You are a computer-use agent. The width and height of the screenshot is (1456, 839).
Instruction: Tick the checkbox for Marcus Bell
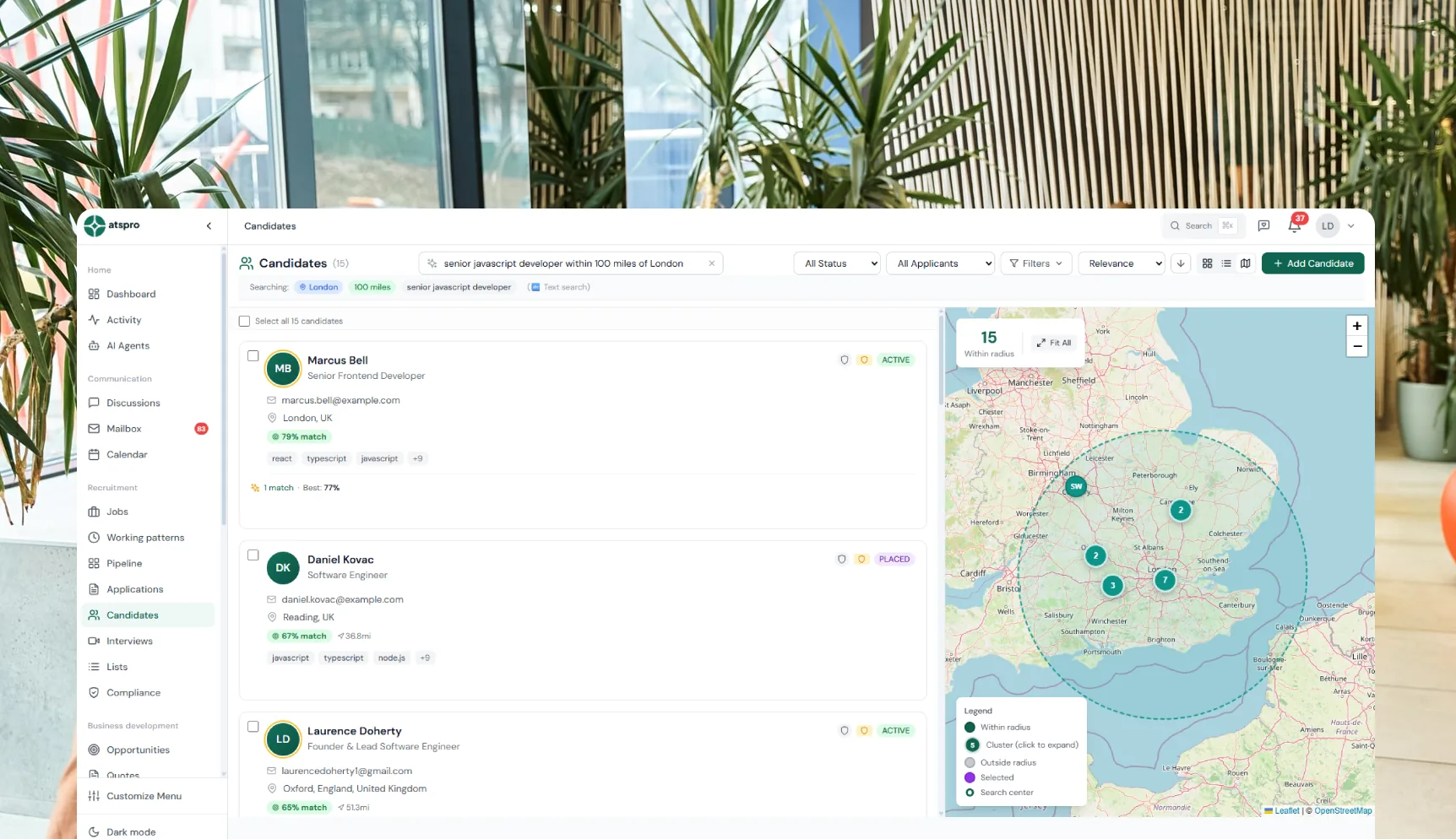pos(253,355)
